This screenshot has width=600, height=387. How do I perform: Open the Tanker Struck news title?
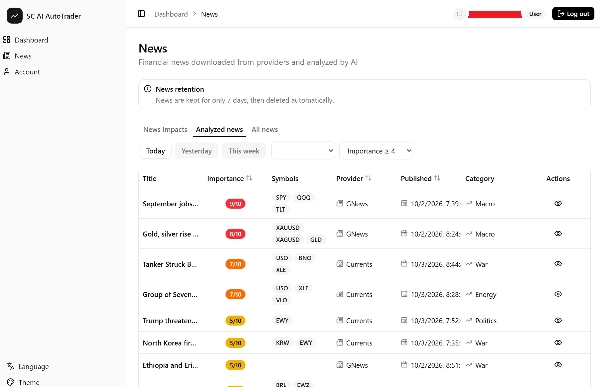[x=170, y=264]
